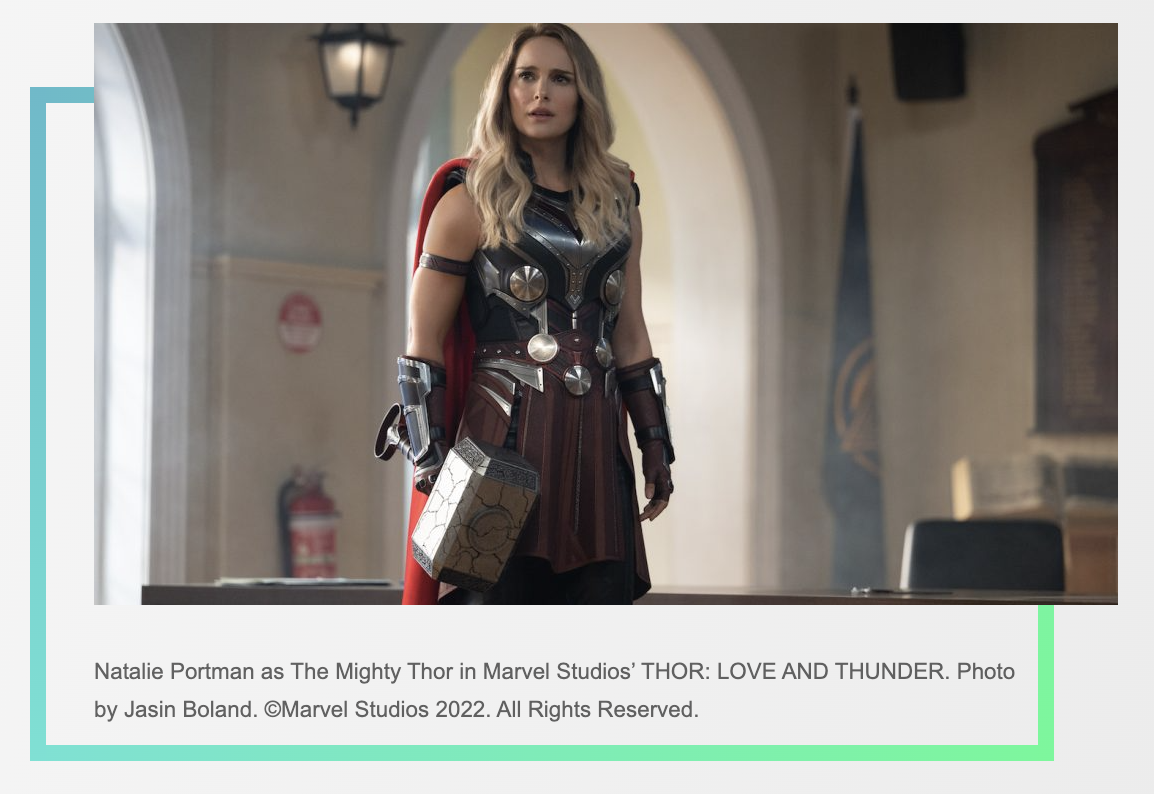Click '©Marvel Studios 2022' in the caption
The height and width of the screenshot is (794, 1154).
[x=377, y=709]
